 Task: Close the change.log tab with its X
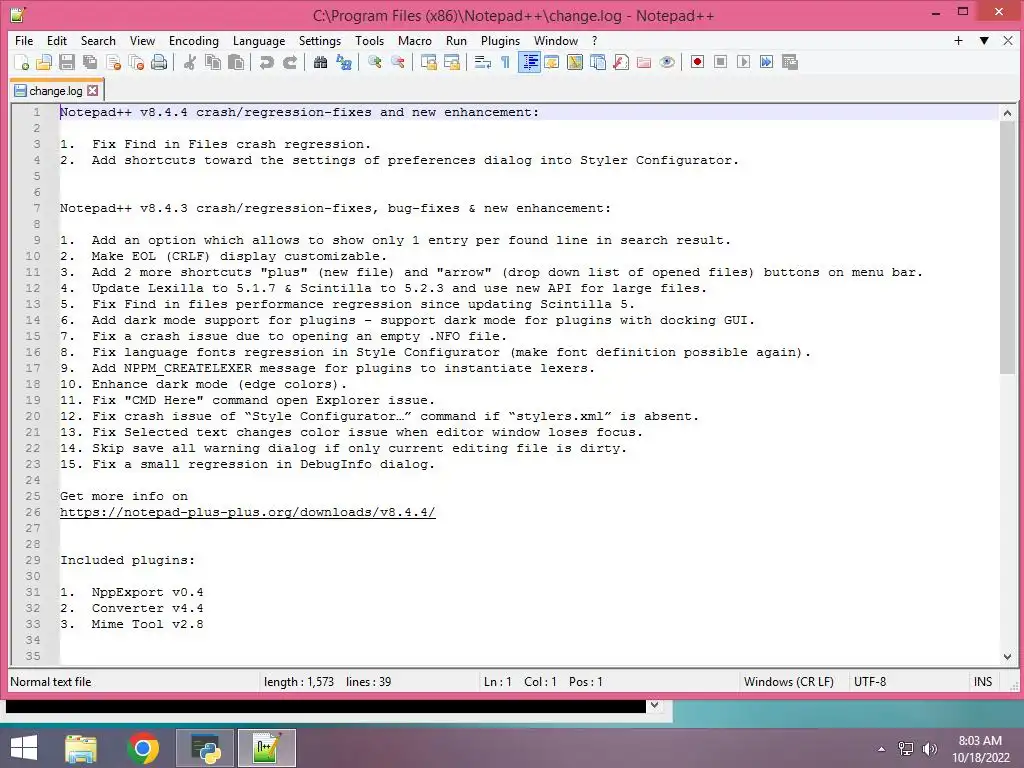coord(93,91)
